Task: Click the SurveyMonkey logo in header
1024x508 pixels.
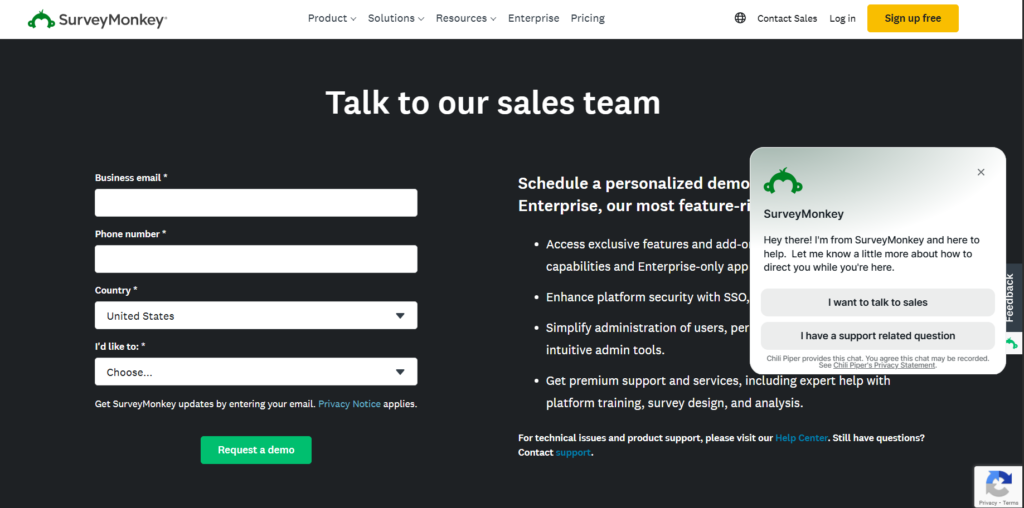Action: (97, 19)
